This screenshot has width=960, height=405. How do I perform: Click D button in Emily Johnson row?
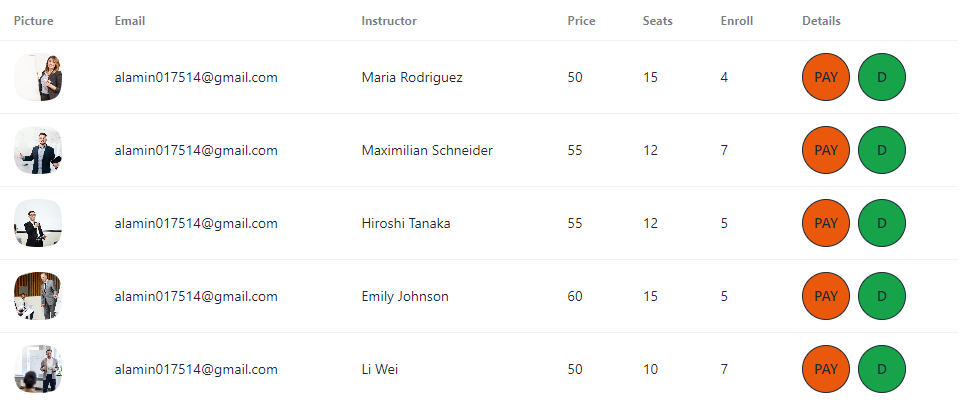pos(882,296)
